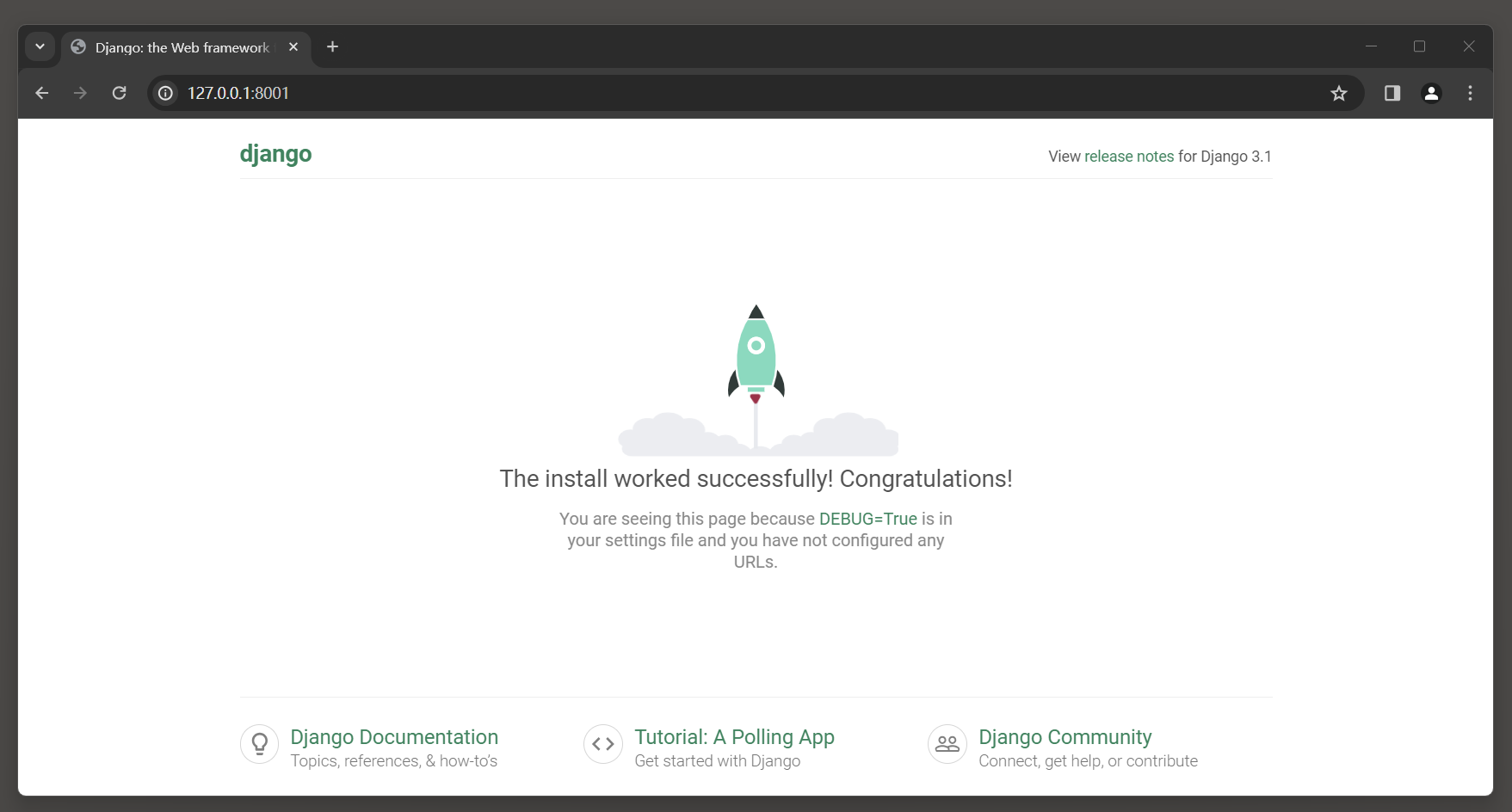The width and height of the screenshot is (1512, 812).
Task: Click the code brackets tutorial icon
Action: (x=603, y=744)
